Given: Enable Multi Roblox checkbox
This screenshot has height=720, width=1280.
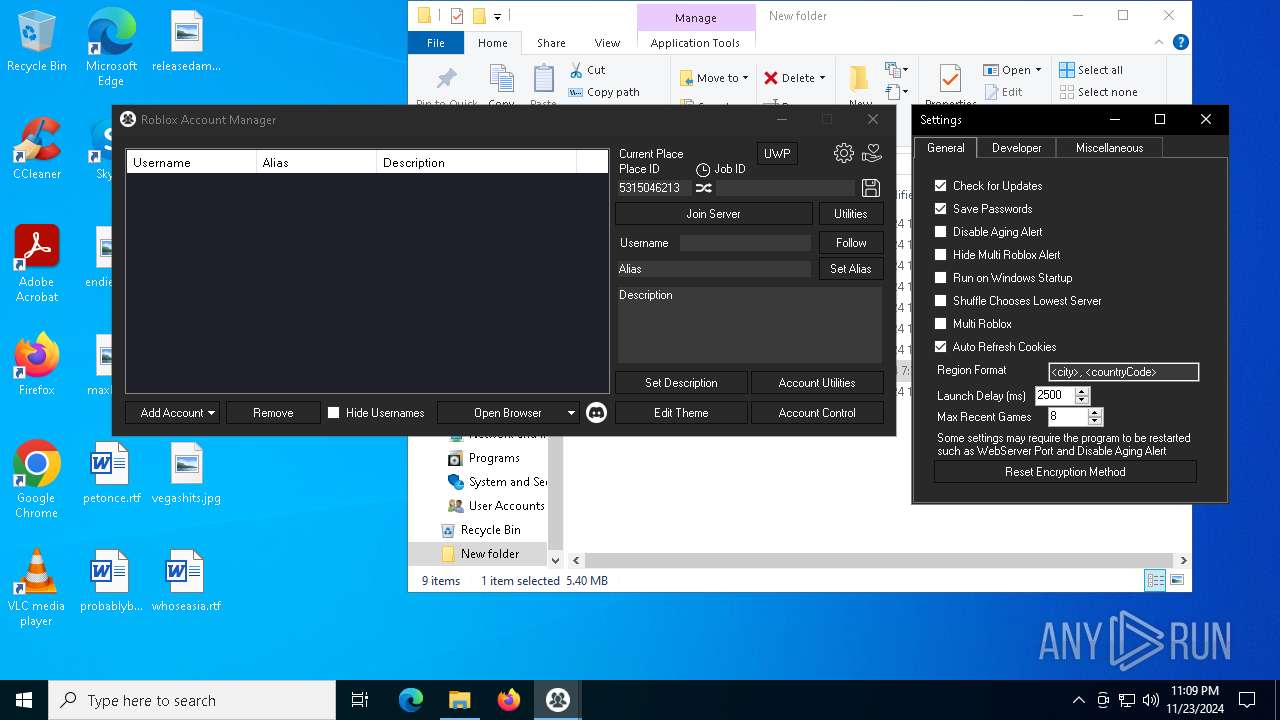Looking at the screenshot, I should (x=940, y=324).
